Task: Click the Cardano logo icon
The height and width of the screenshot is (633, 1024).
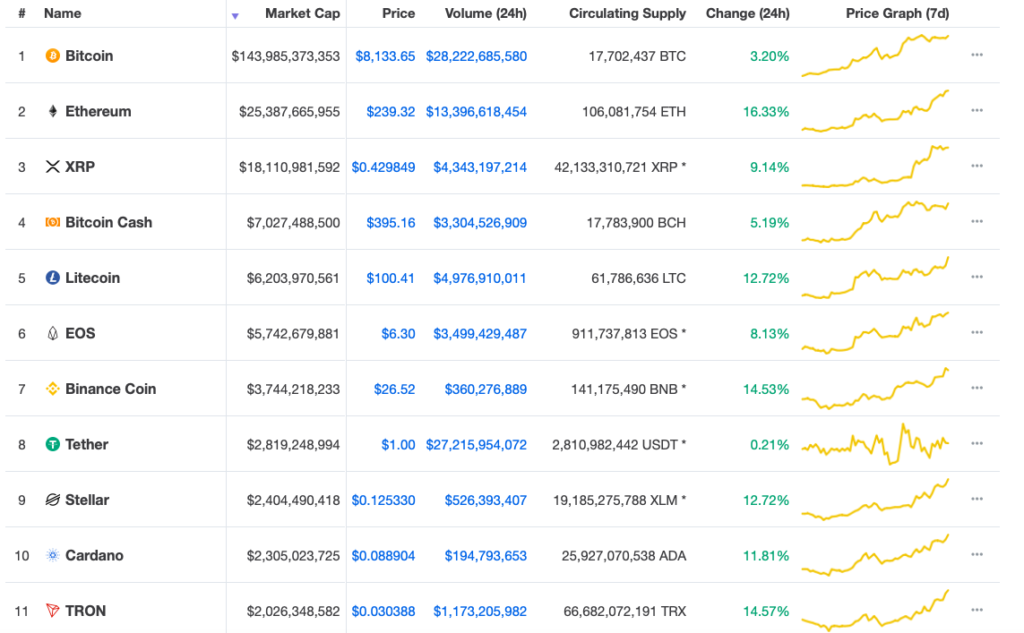Action: 52,555
